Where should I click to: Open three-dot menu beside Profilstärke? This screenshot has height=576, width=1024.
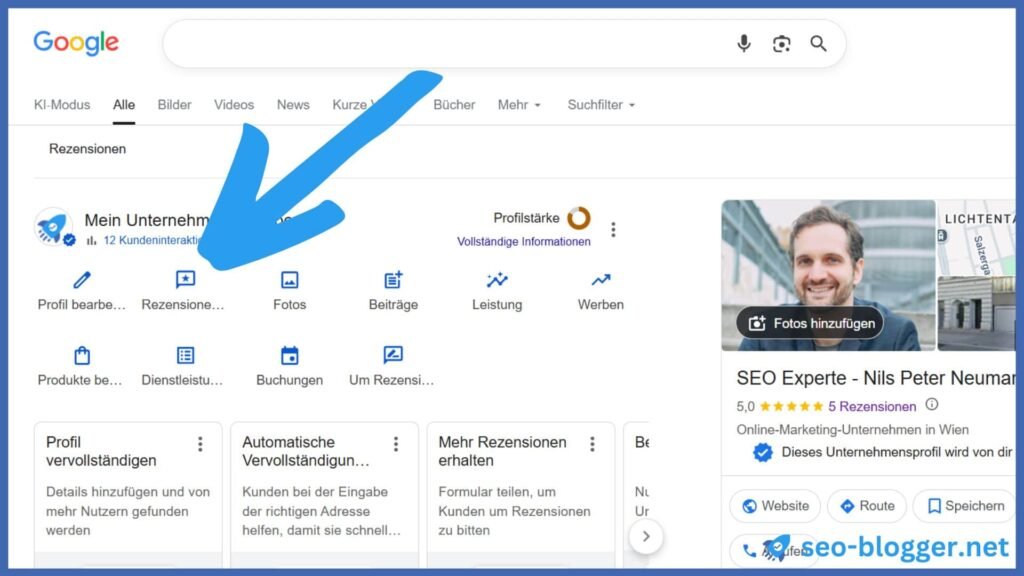(613, 229)
